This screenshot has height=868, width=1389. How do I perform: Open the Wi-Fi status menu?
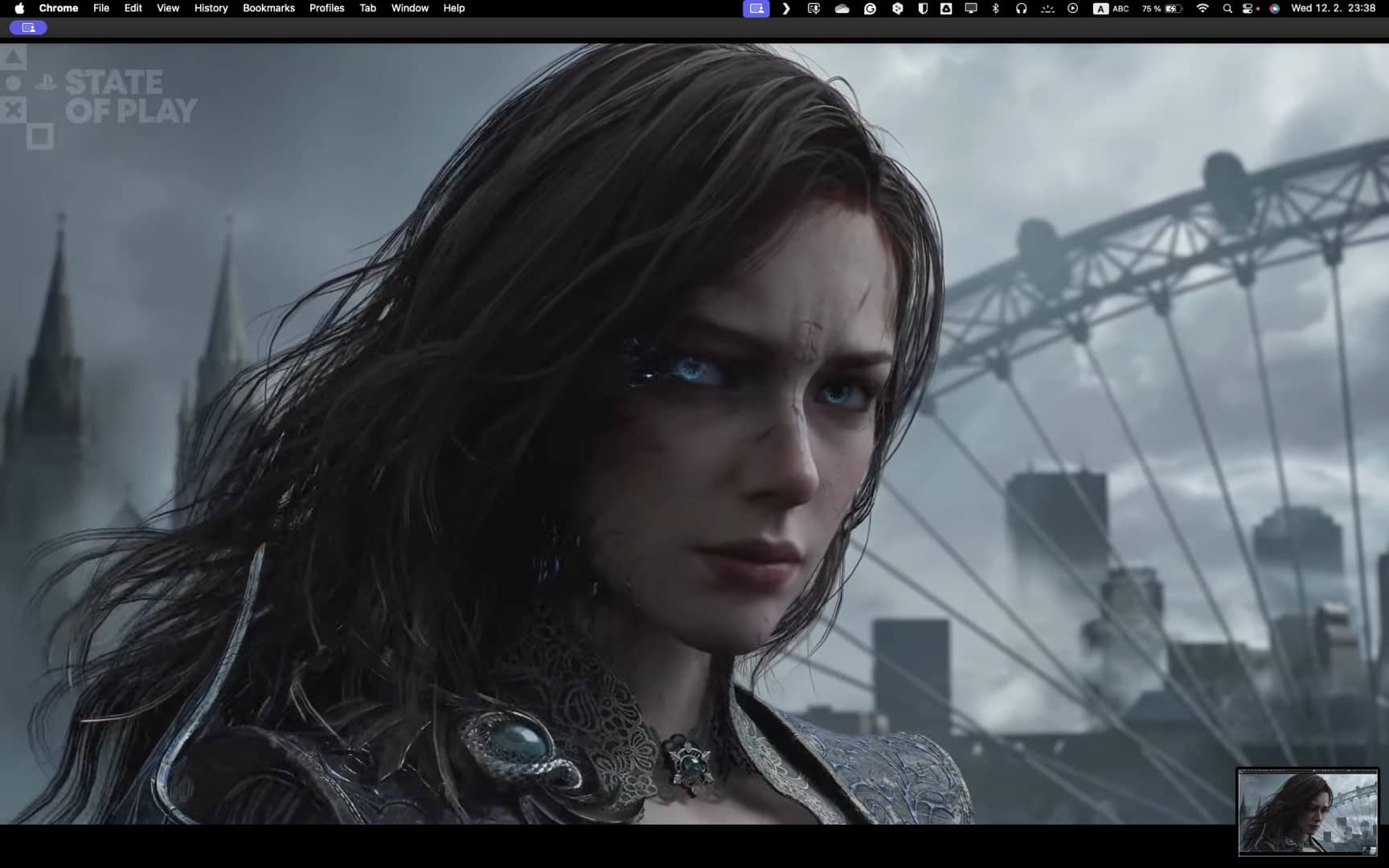[1203, 8]
